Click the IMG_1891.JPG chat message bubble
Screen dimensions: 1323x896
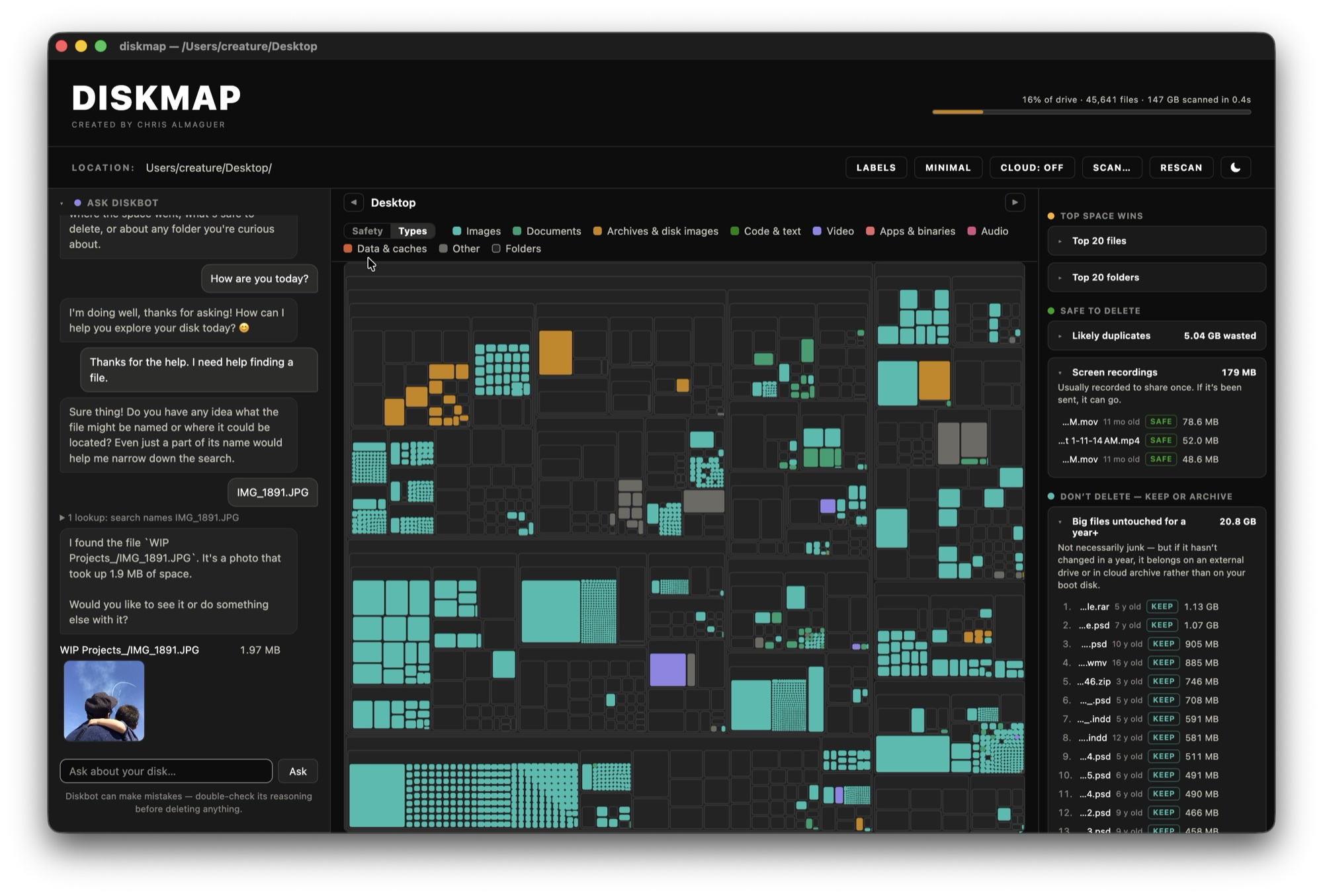coord(273,493)
